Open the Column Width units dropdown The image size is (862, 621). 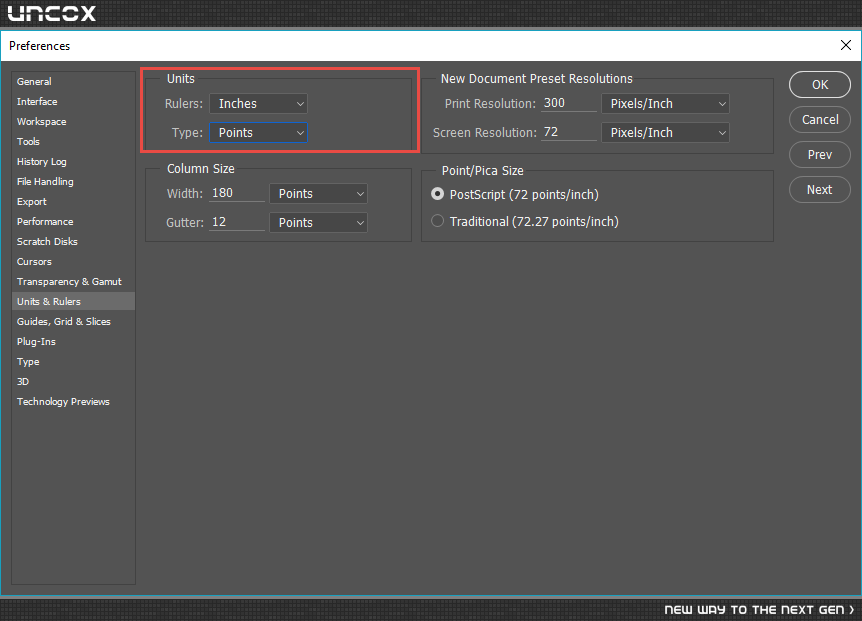pos(318,193)
